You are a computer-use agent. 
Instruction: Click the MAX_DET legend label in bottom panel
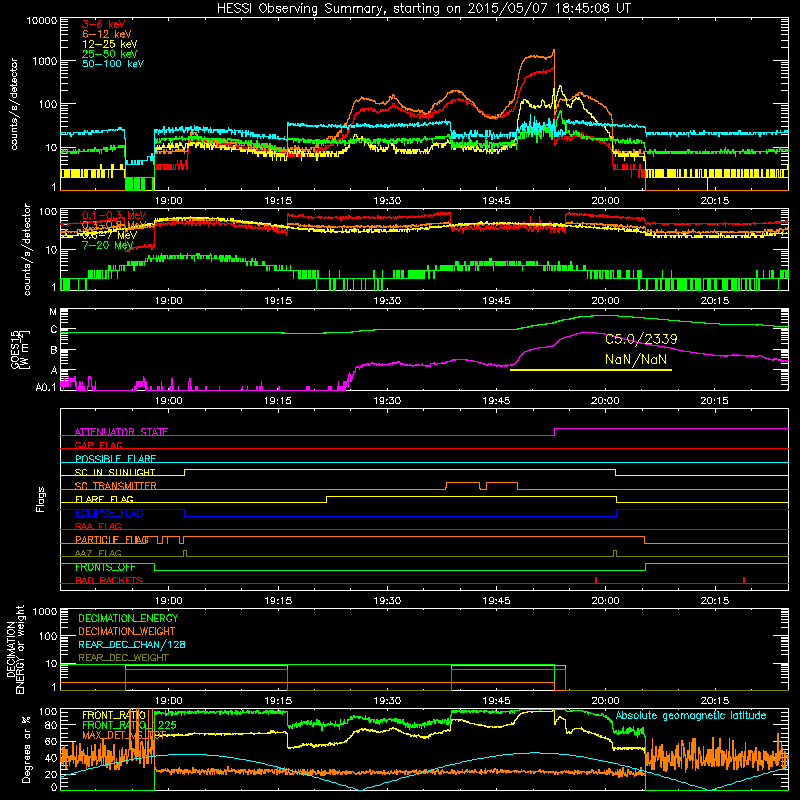click(x=124, y=735)
